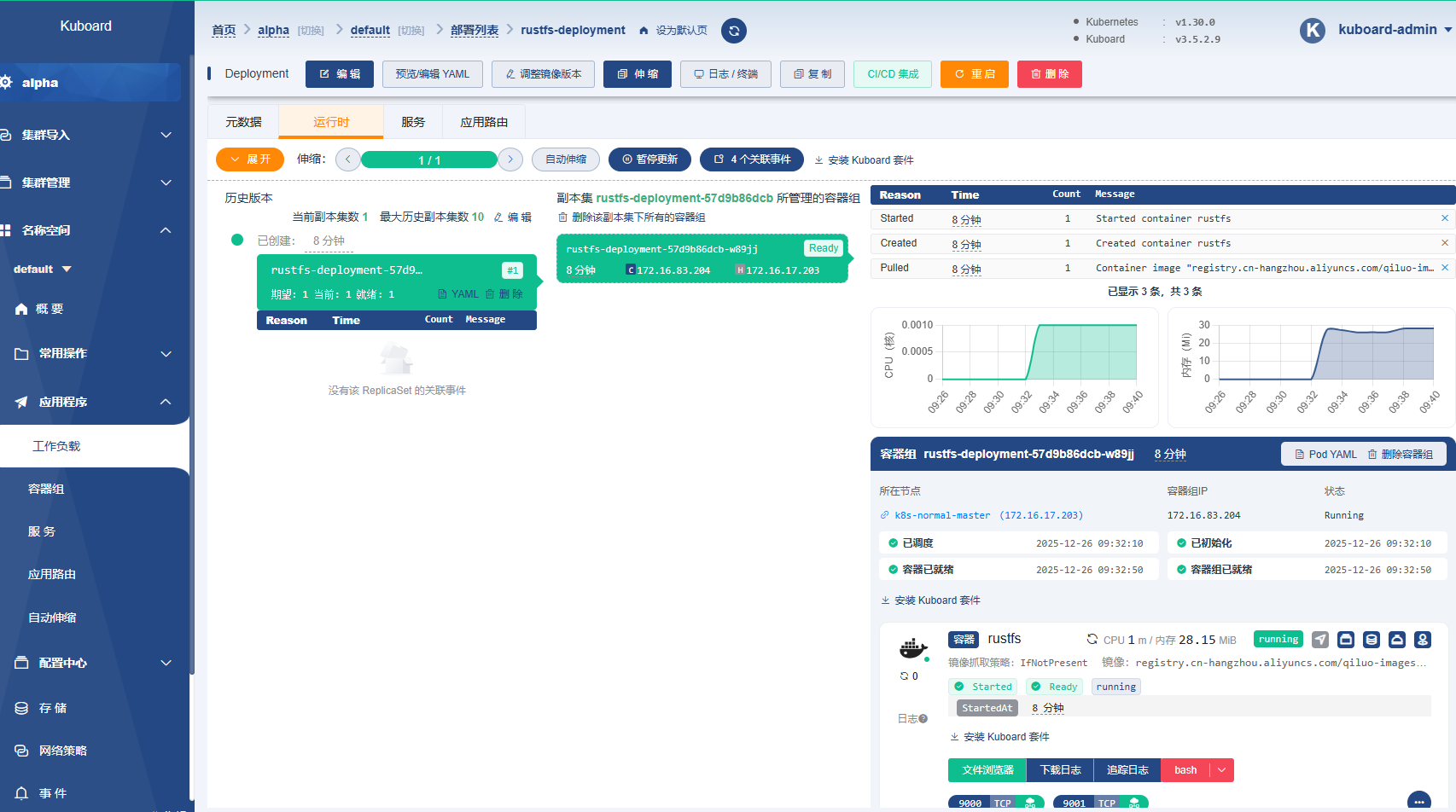Click 编辑 next to 最大历史副本集数
Image resolution: width=1456 pixels, height=812 pixels.
click(513, 217)
